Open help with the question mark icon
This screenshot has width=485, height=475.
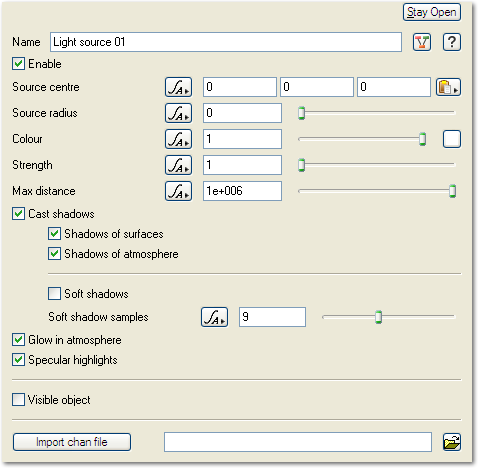pos(452,42)
